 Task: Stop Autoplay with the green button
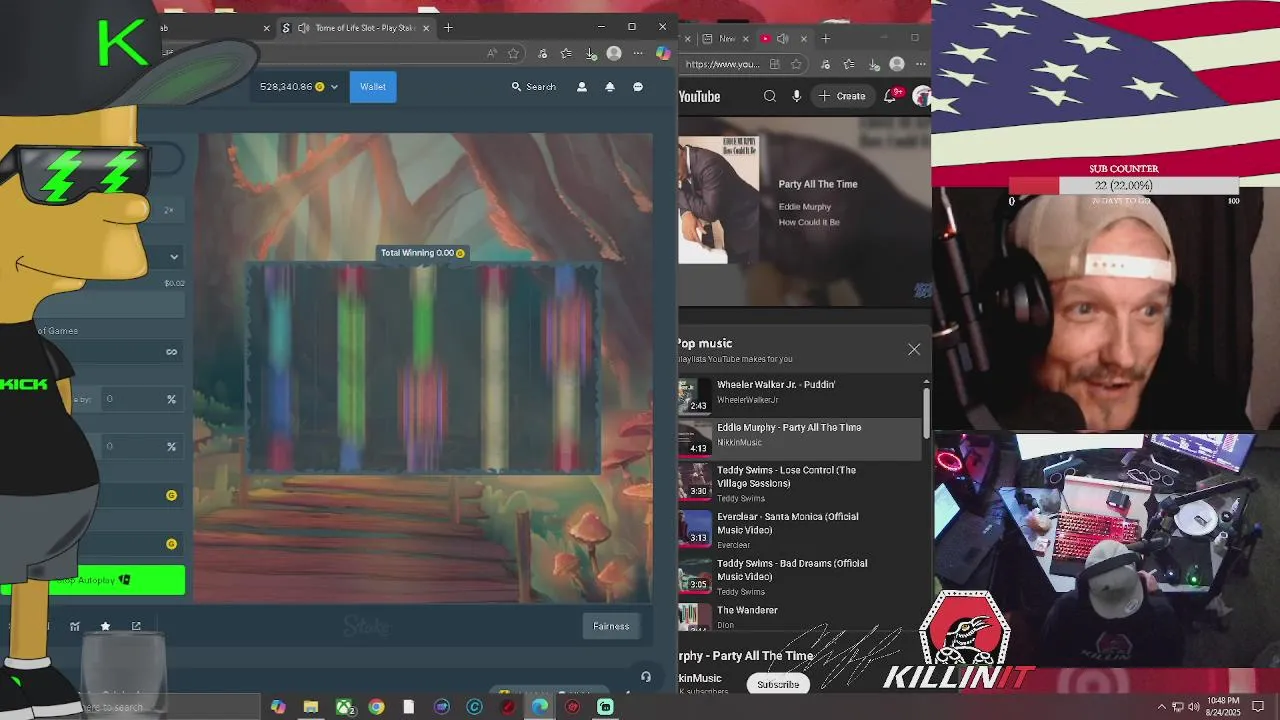pos(93,580)
